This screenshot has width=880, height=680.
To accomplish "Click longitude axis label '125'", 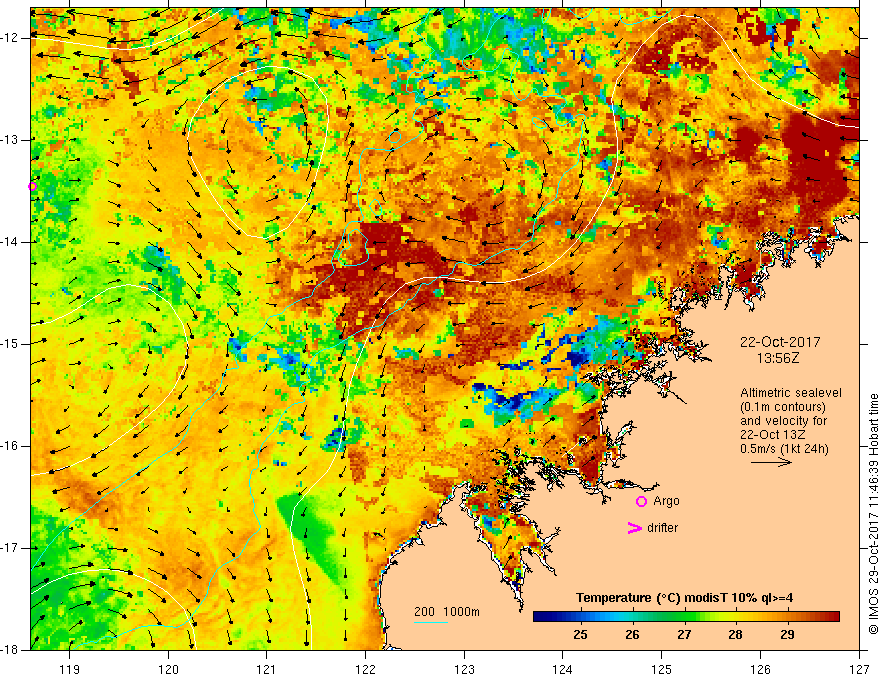I will click(662, 669).
